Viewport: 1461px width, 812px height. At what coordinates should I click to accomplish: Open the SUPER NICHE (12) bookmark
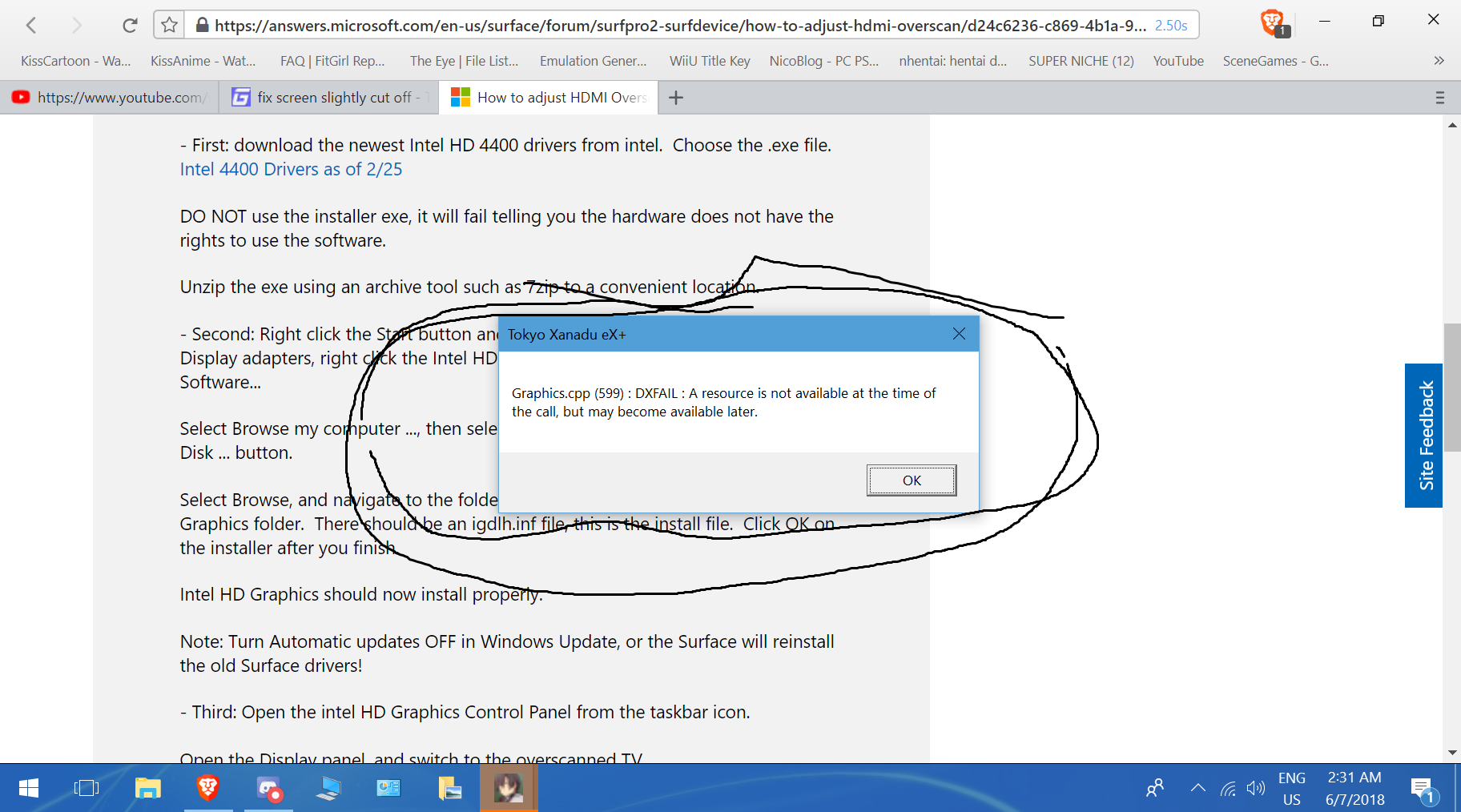coord(1081,61)
